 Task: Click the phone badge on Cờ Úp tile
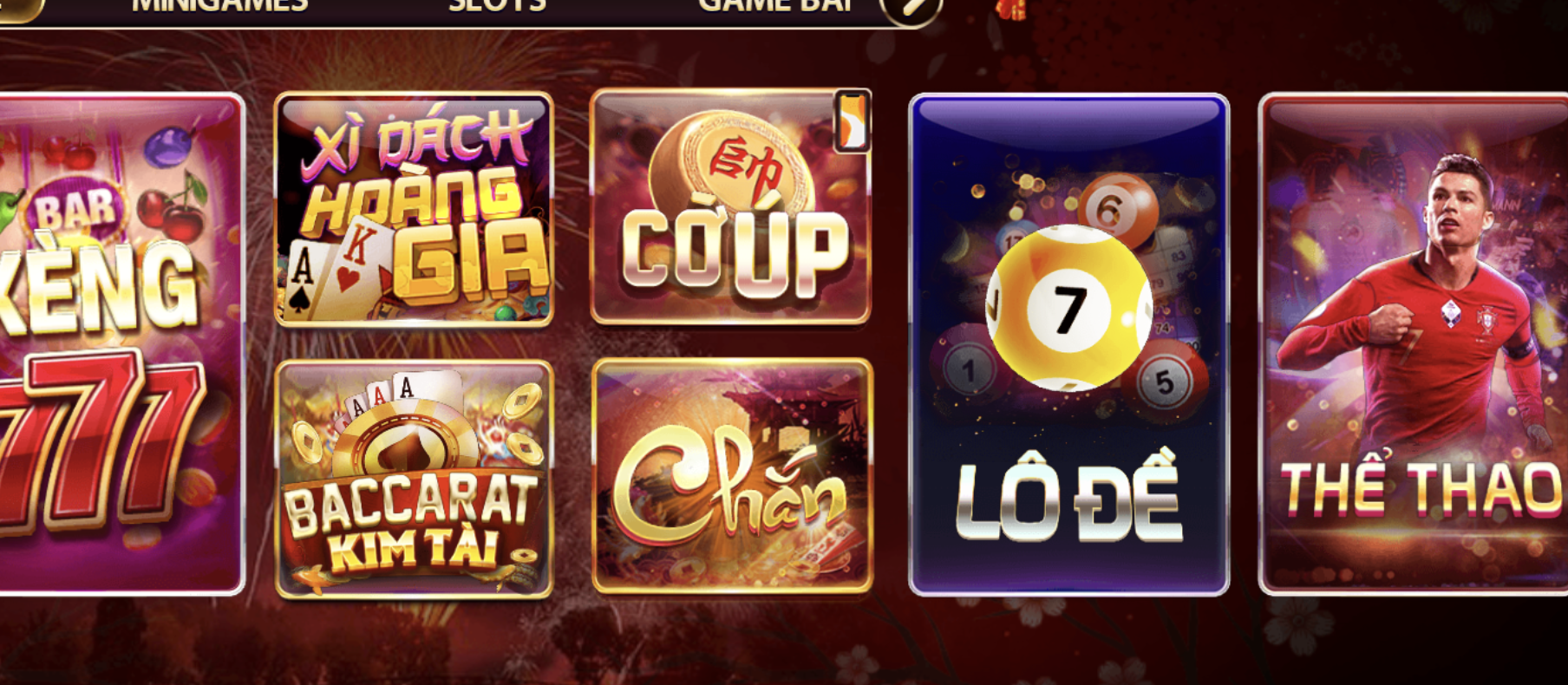tap(851, 121)
